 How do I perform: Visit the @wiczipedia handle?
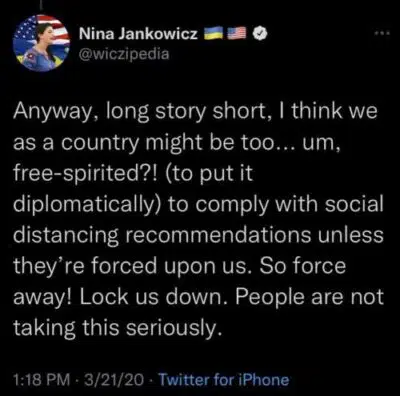click(x=124, y=53)
